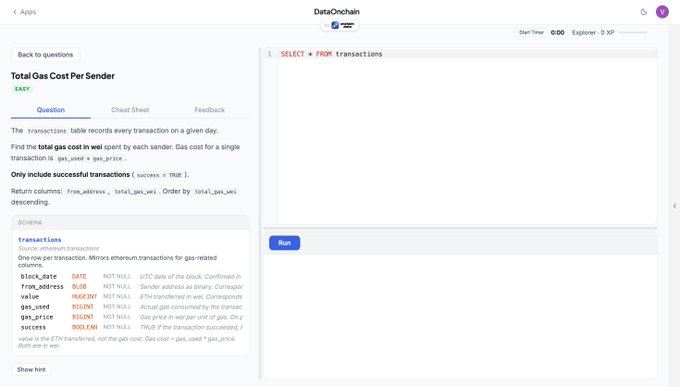Open the Feedback tab
680x387 pixels.
pyautogui.click(x=209, y=110)
